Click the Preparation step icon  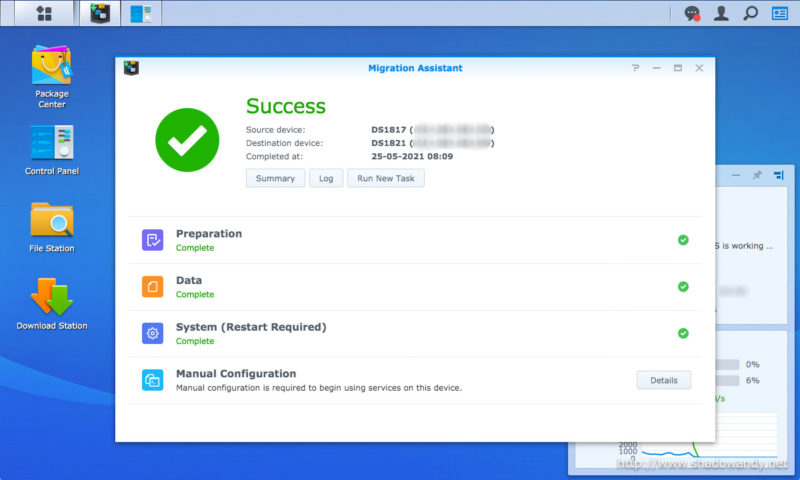coord(153,240)
